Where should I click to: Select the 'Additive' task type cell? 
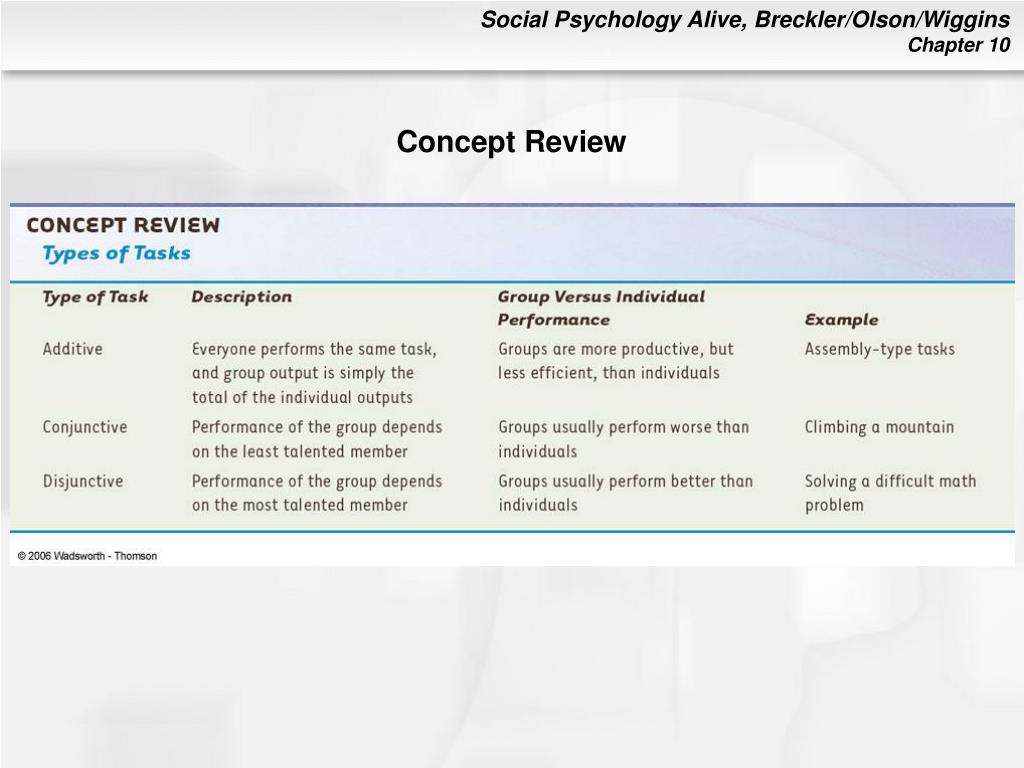pyautogui.click(x=72, y=349)
